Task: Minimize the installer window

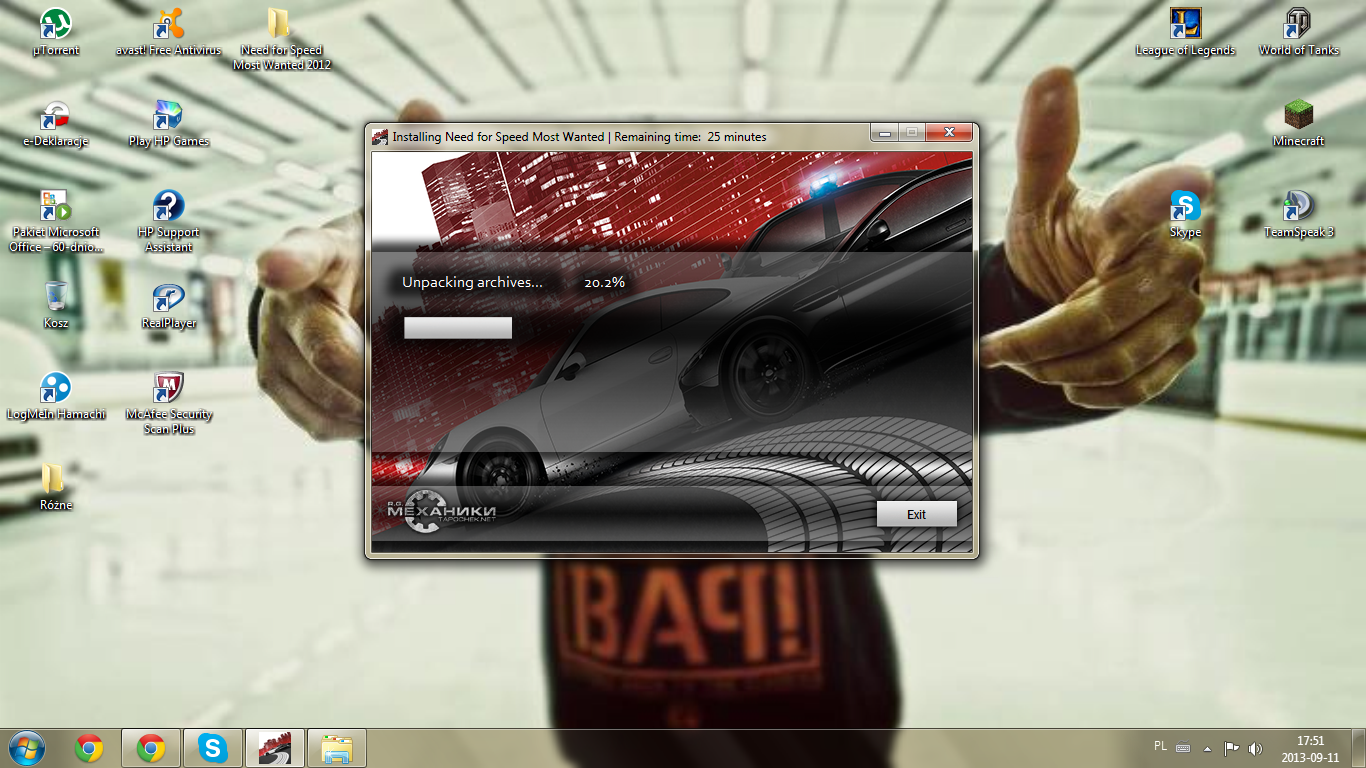Action: pos(883,132)
